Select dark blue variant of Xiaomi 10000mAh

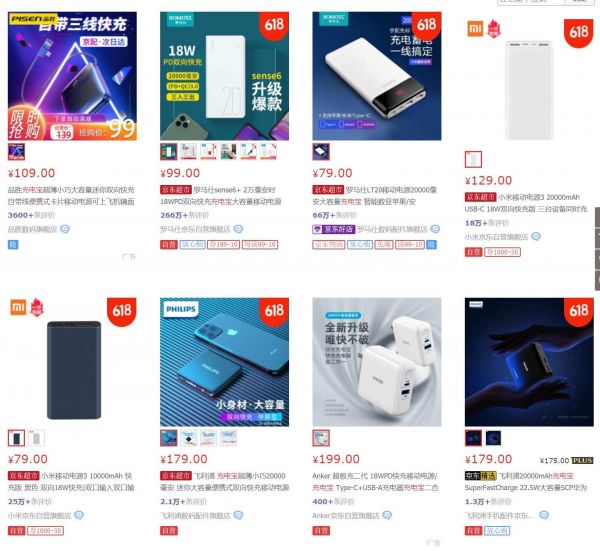pos(16,439)
